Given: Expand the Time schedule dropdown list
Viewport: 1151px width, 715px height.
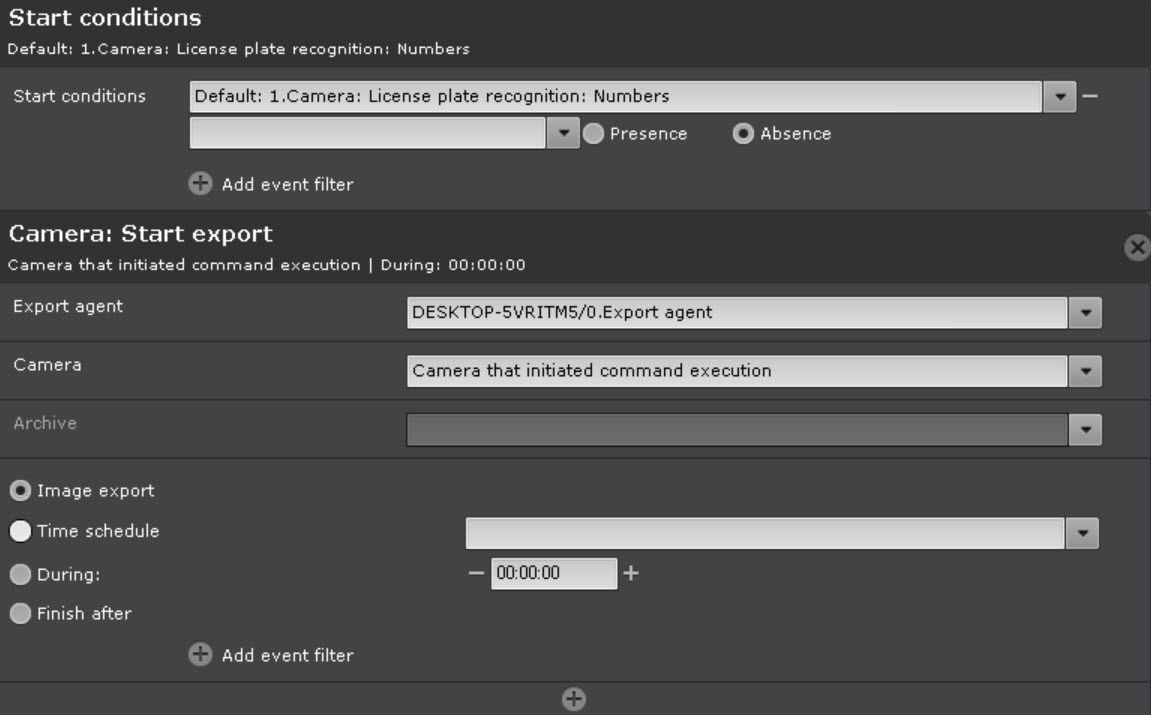Looking at the screenshot, I should [x=1082, y=533].
